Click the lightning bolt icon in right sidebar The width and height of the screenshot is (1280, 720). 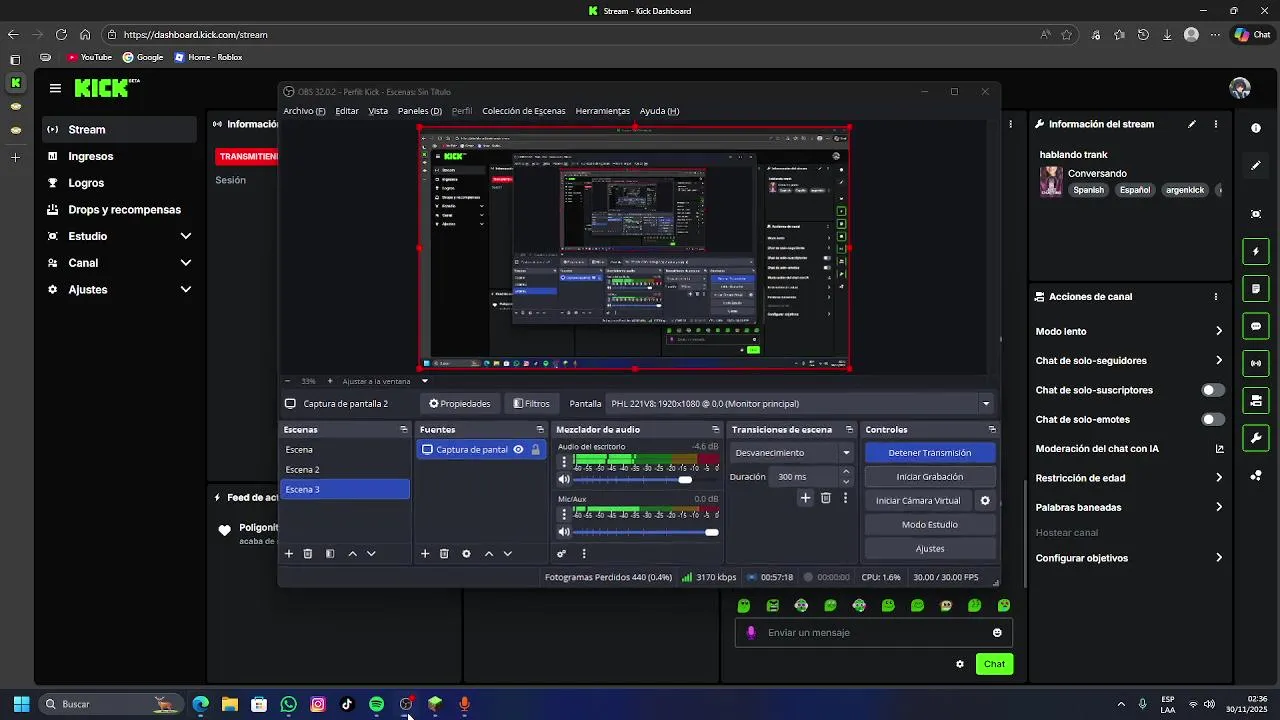1256,251
